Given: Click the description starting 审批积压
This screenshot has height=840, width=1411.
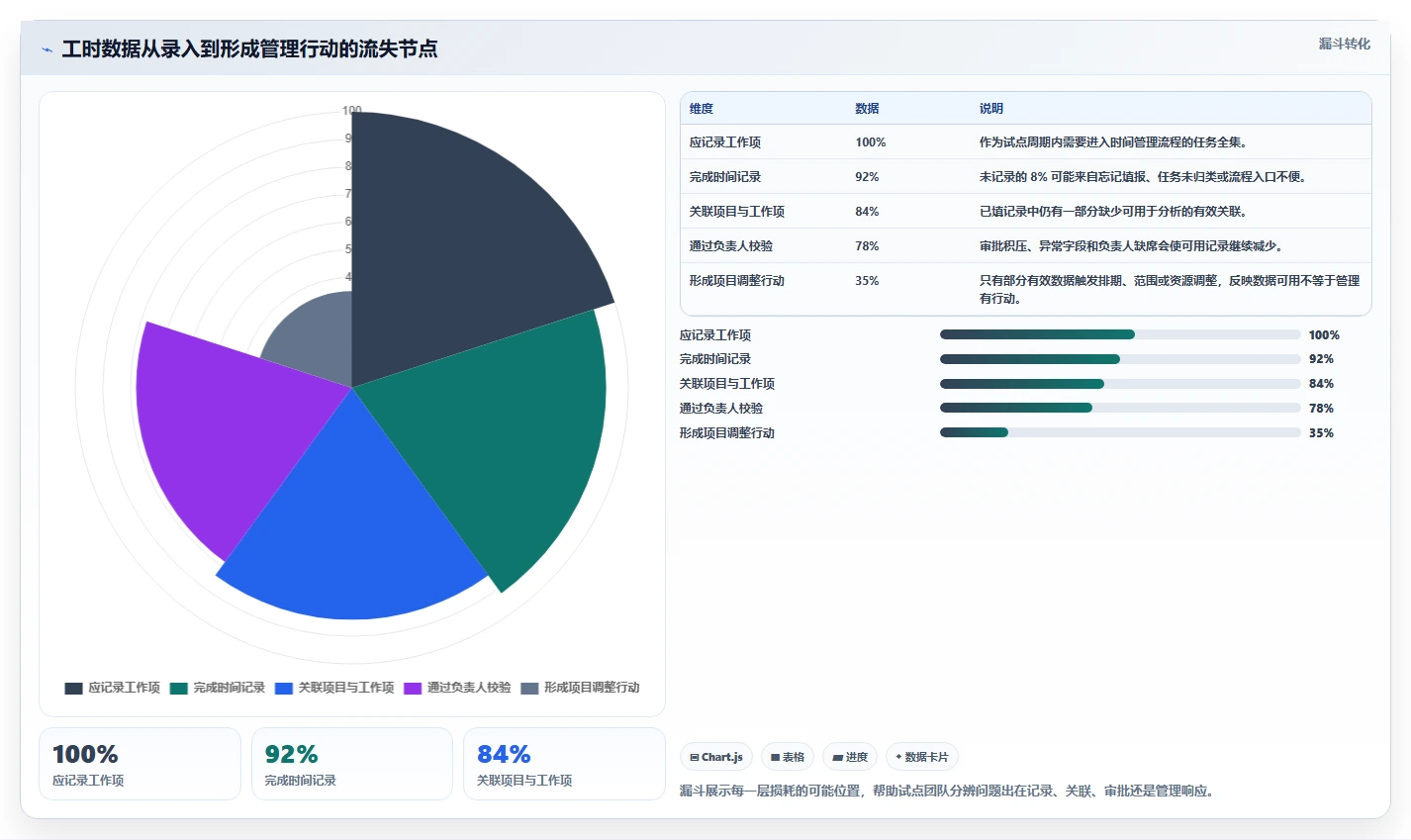Looking at the screenshot, I should click(1132, 246).
